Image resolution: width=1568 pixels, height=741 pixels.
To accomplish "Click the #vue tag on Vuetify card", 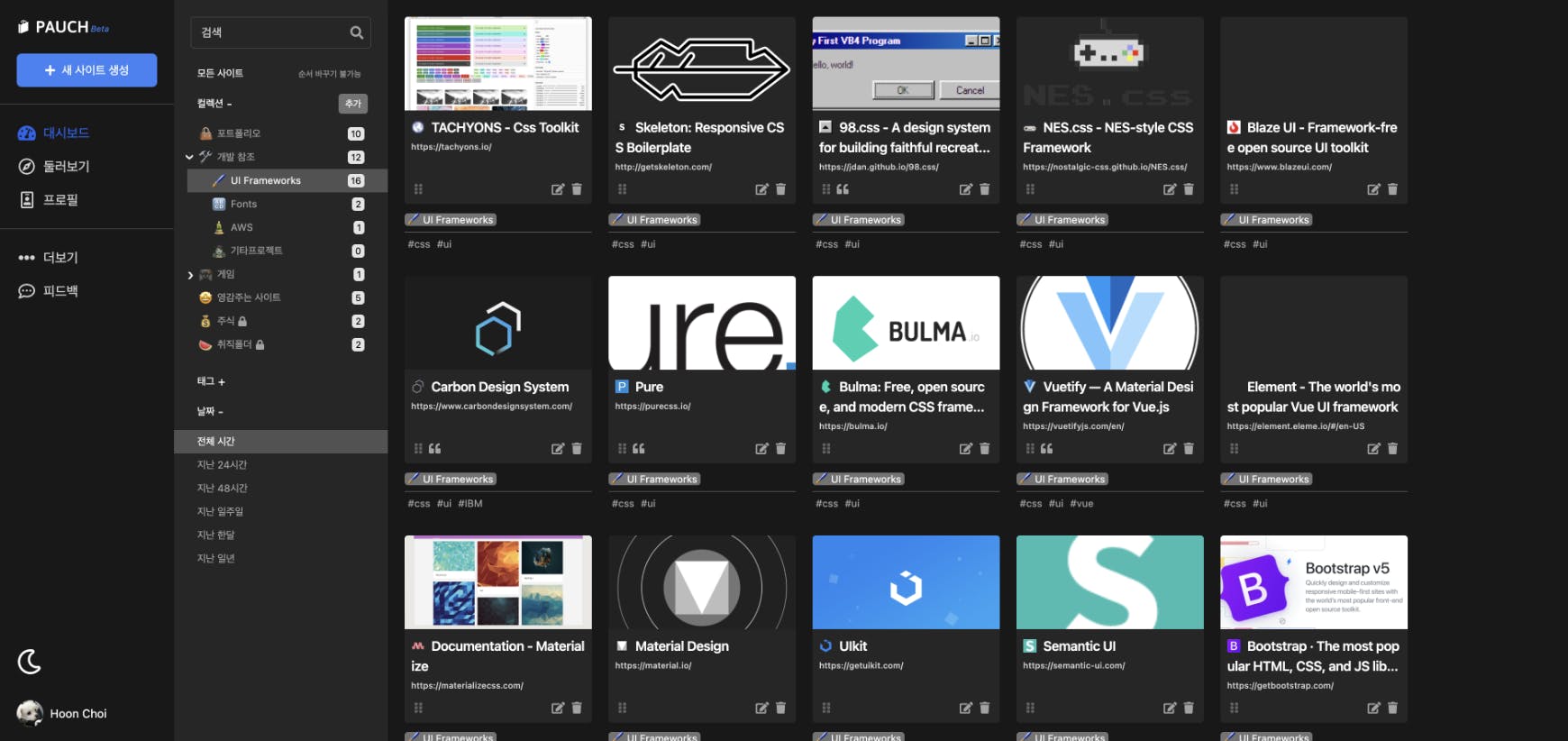I will point(1081,504).
